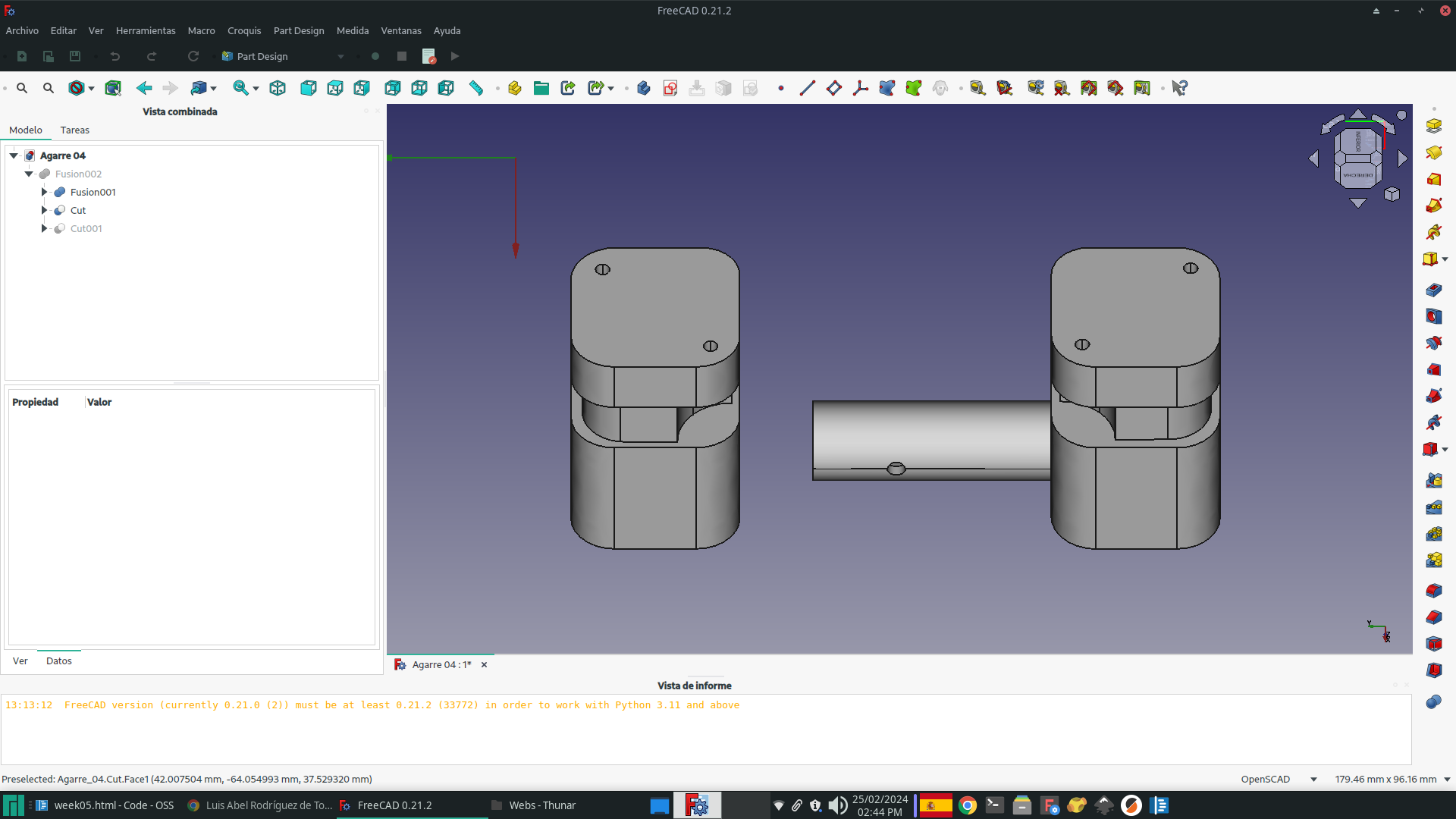
Task: Select the Chamfer tool in sidebar
Action: point(1433,617)
